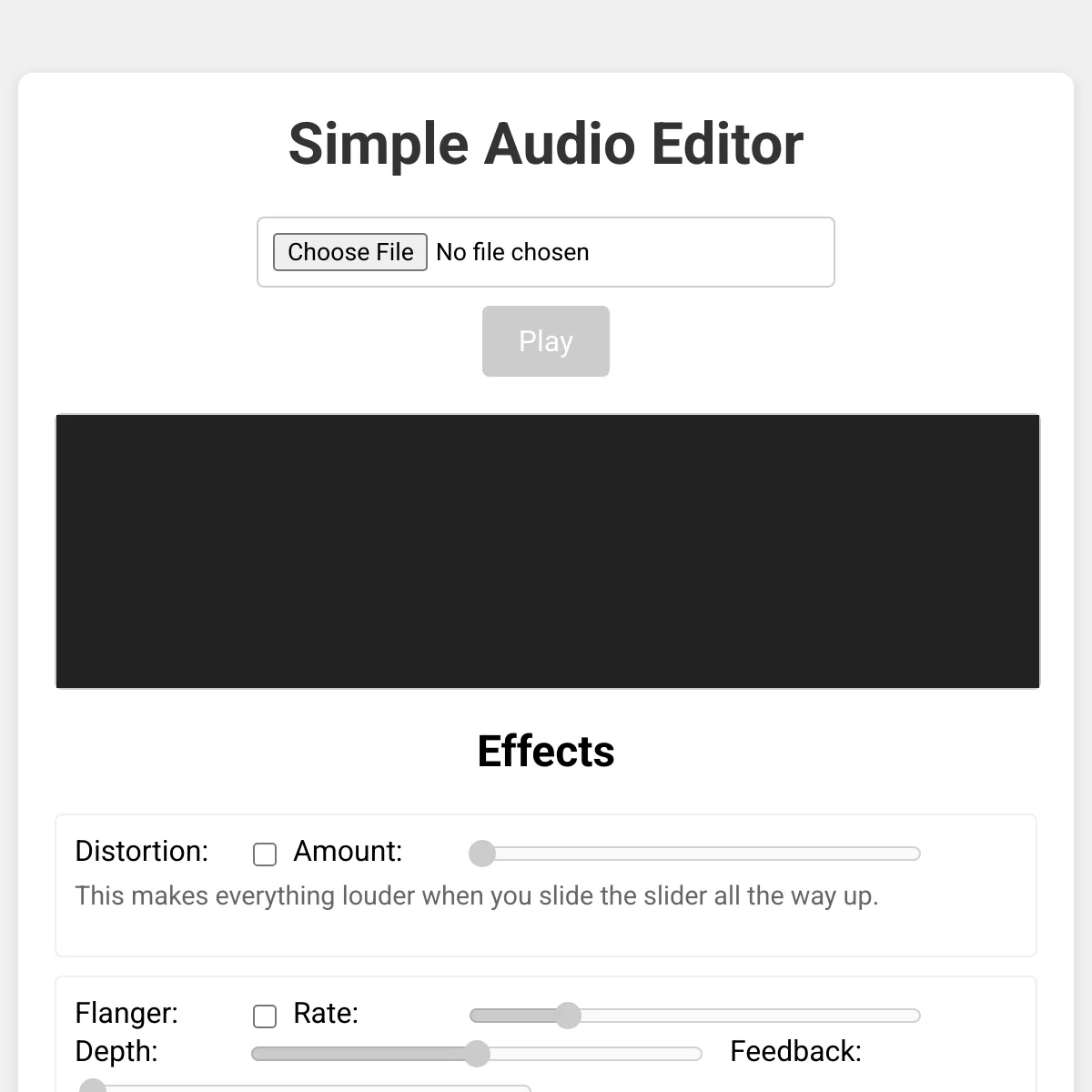This screenshot has width=1092, height=1092.
Task: Click the Flanger Rate slider handle
Action: click(x=568, y=1016)
